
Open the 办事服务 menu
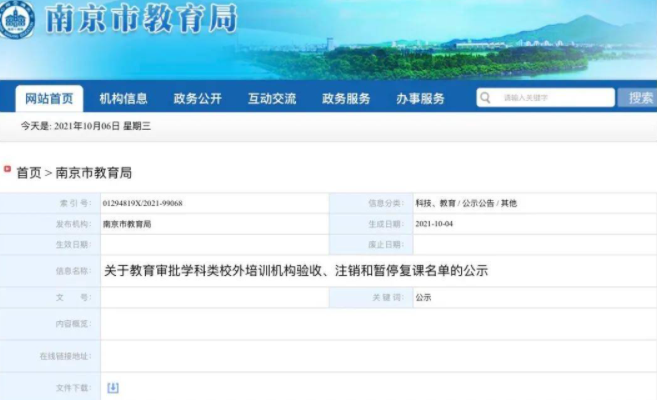click(x=420, y=98)
